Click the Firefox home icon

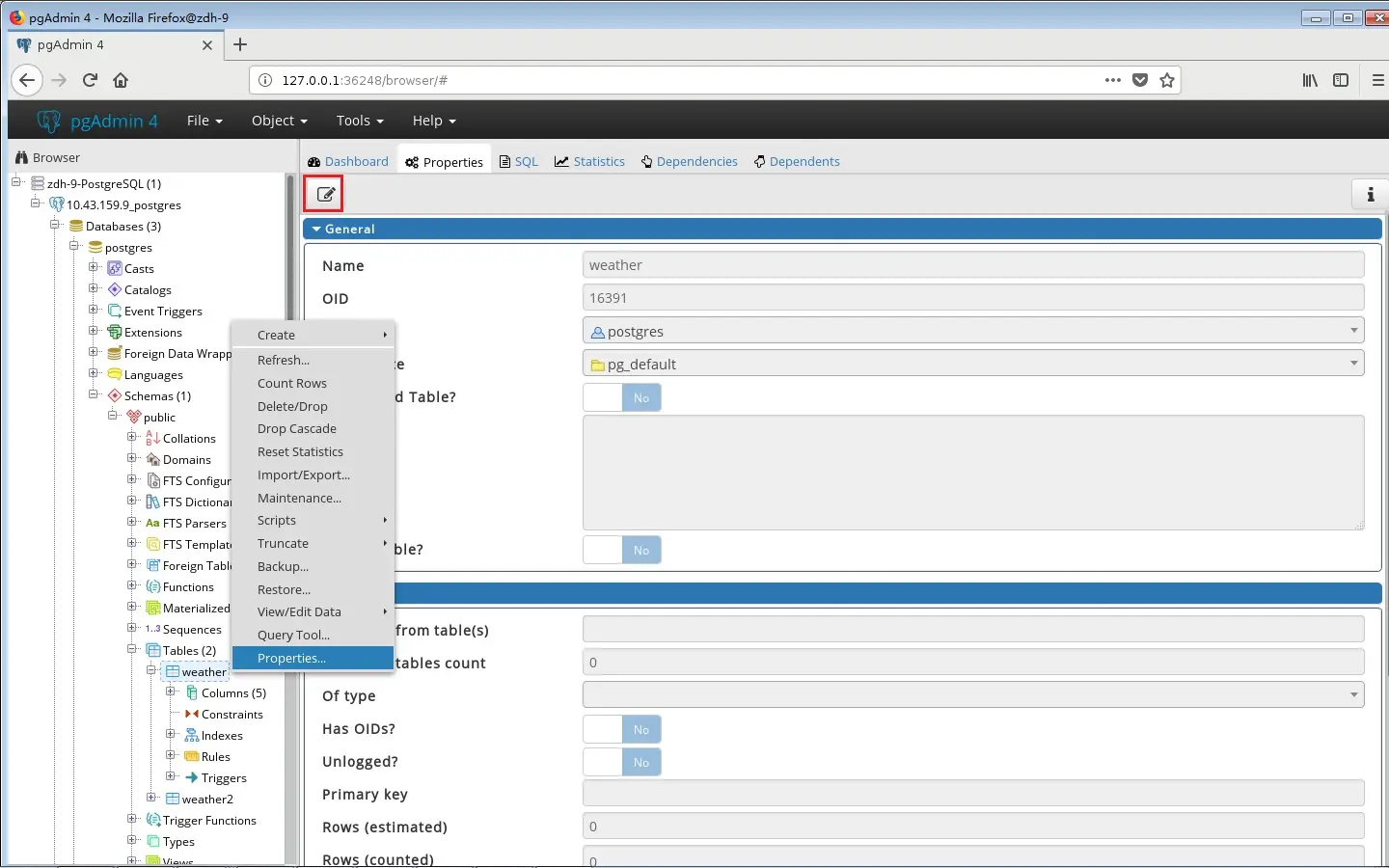(121, 80)
